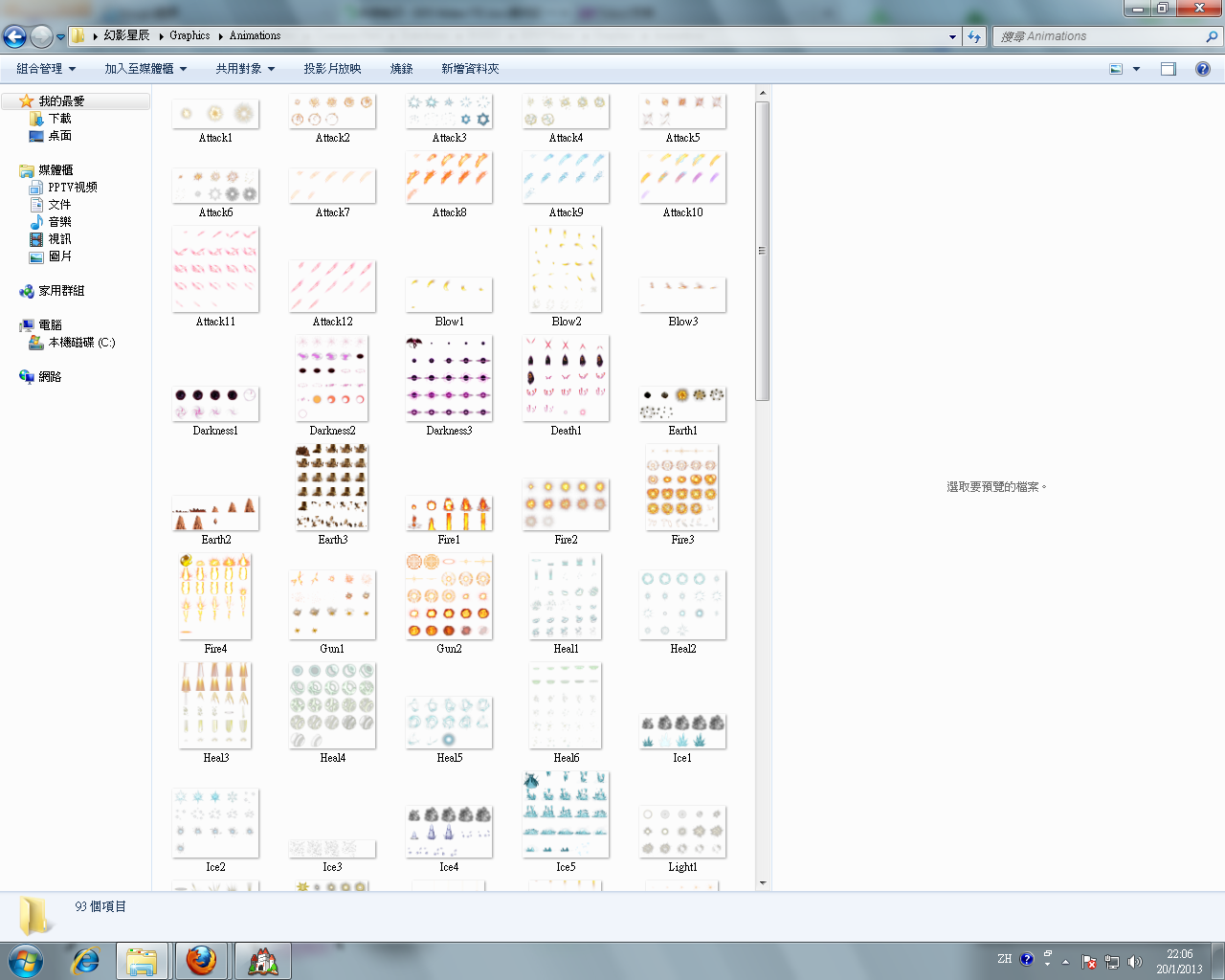
Task: Open the address bar history dropdown arrow
Action: click(952, 36)
